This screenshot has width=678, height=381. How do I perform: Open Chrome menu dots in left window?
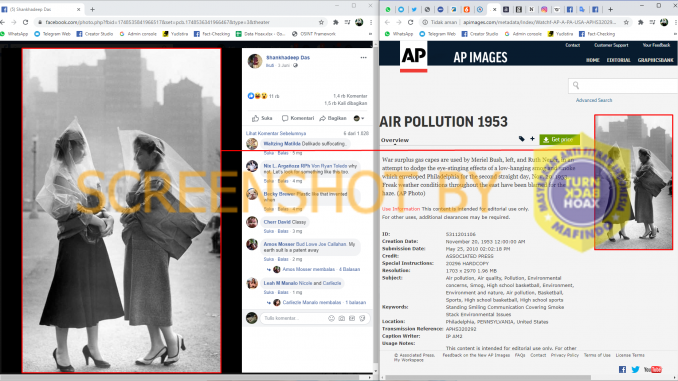coord(371,22)
